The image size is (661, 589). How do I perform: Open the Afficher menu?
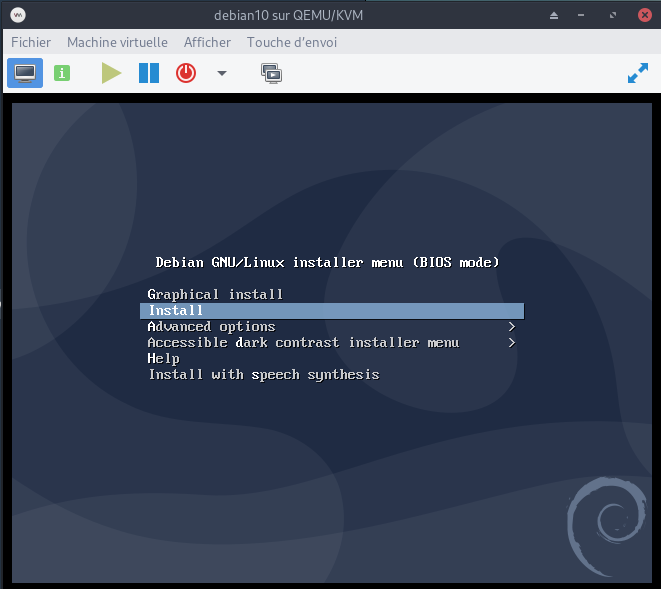207,42
